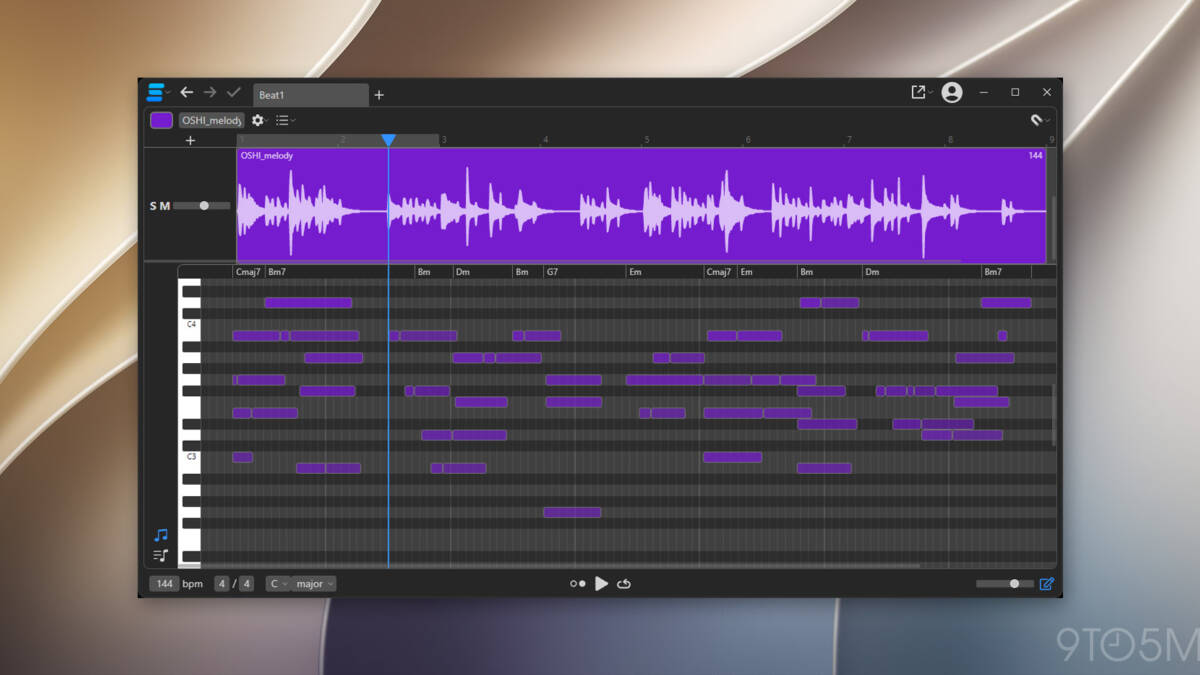Open the key C dropdown
1200x675 pixels.
click(278, 583)
